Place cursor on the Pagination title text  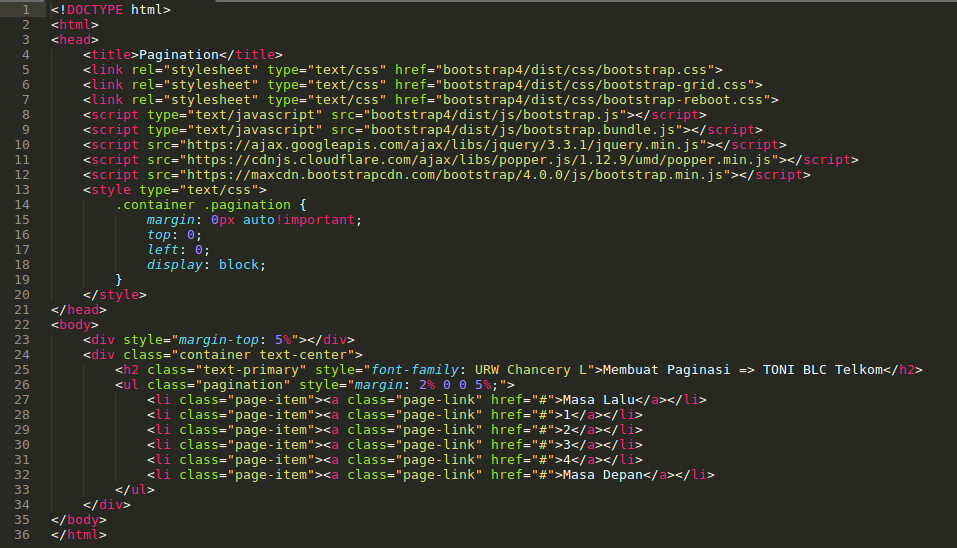click(178, 54)
